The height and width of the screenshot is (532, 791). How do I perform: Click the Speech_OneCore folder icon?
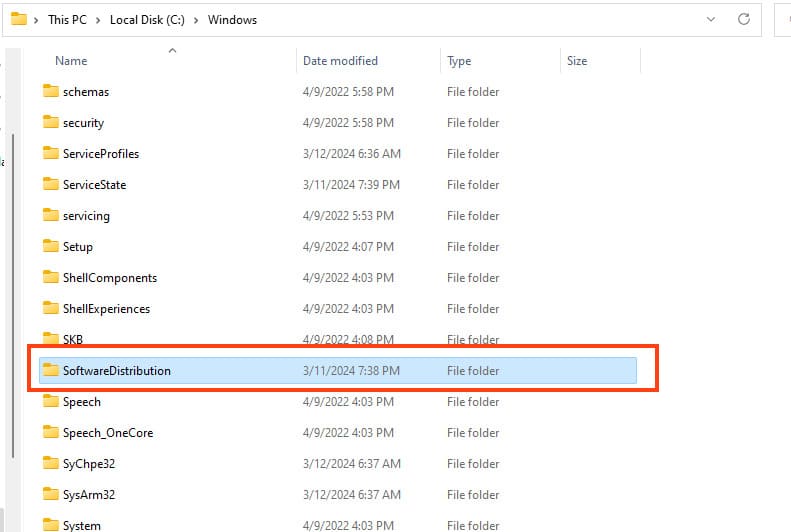click(51, 432)
